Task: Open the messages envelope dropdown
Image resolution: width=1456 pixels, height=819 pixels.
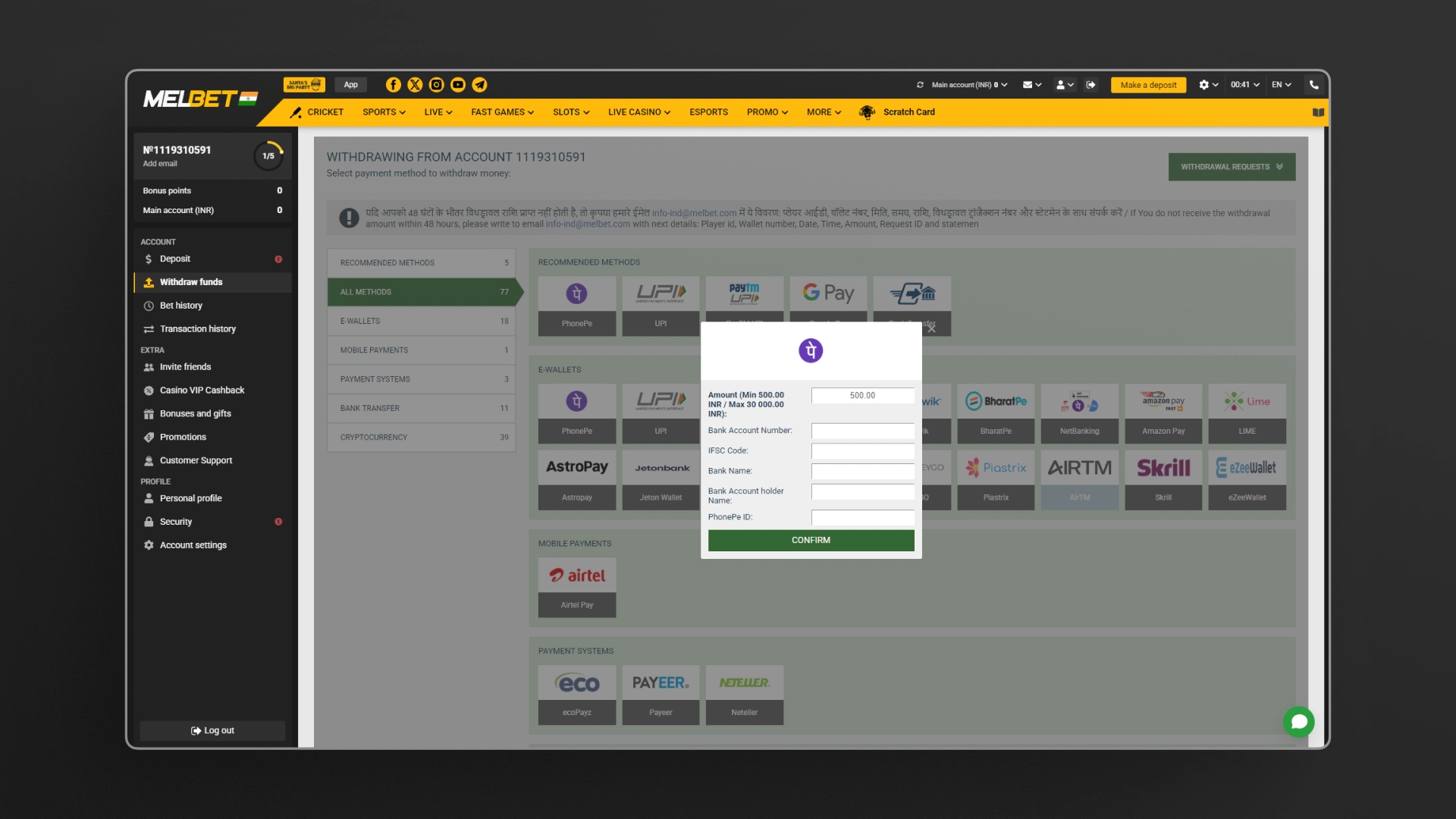Action: click(x=1032, y=85)
